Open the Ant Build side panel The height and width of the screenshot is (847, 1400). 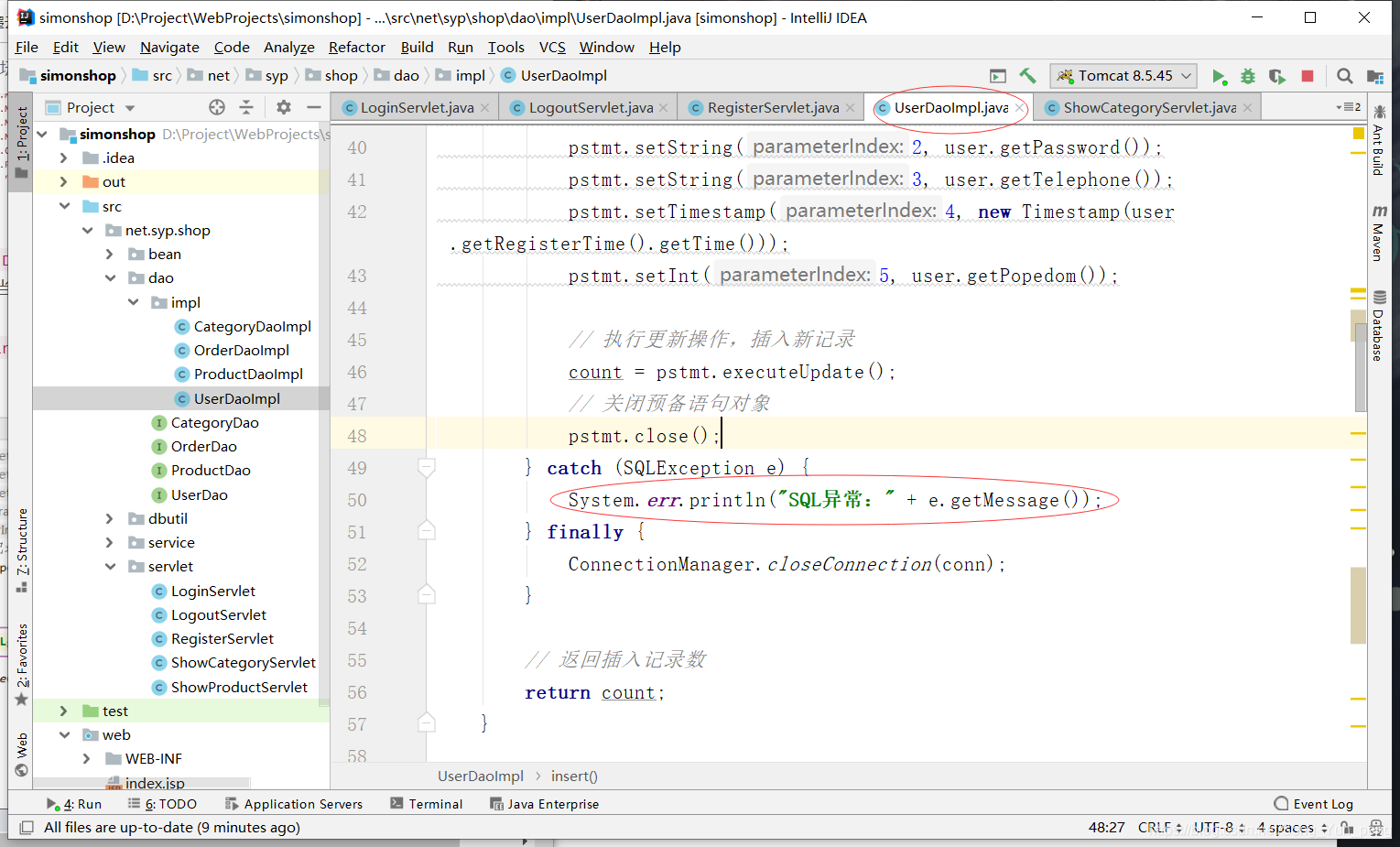click(x=1379, y=142)
